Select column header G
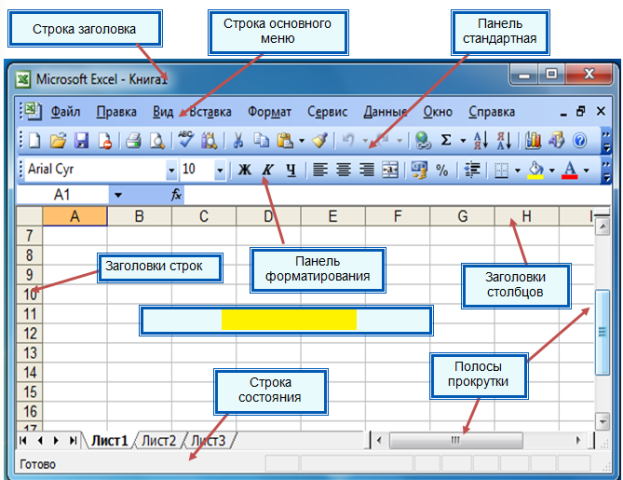Viewport: 623px width, 480px height. (x=462, y=217)
